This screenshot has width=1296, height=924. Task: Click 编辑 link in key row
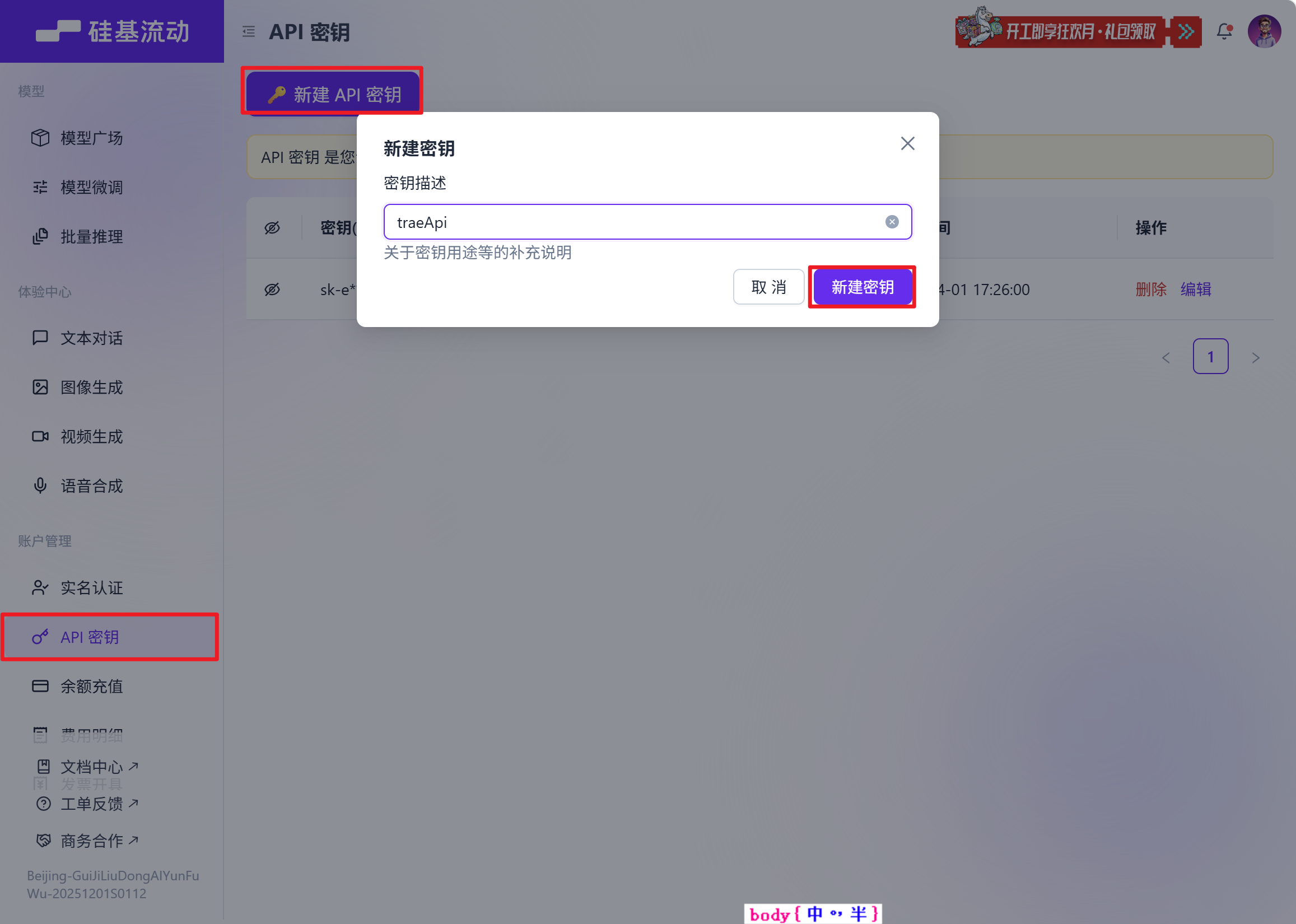(x=1195, y=290)
